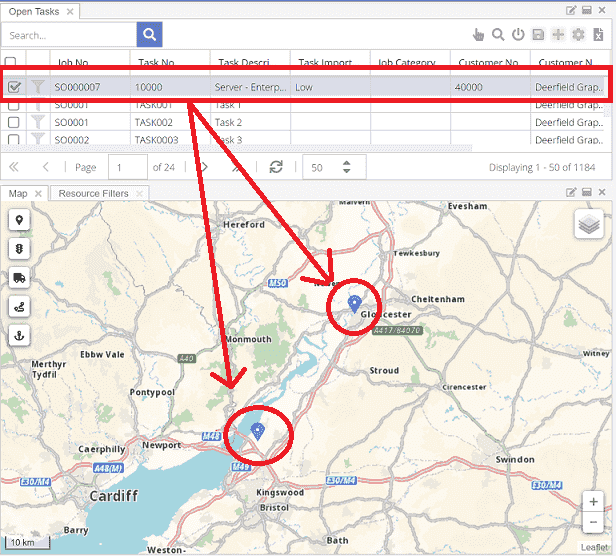Click the map marker near Gloucester
Viewport: 616px width, 556px height.
[354, 304]
